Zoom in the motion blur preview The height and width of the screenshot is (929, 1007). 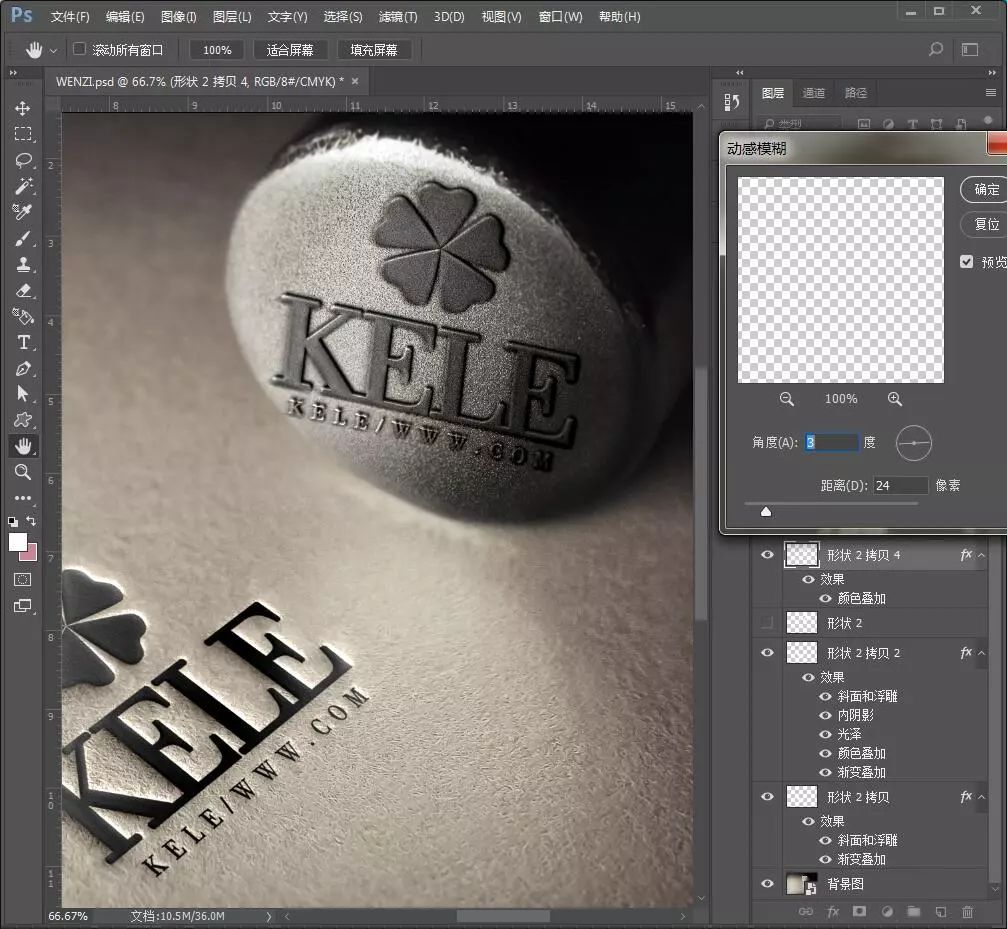click(x=894, y=399)
